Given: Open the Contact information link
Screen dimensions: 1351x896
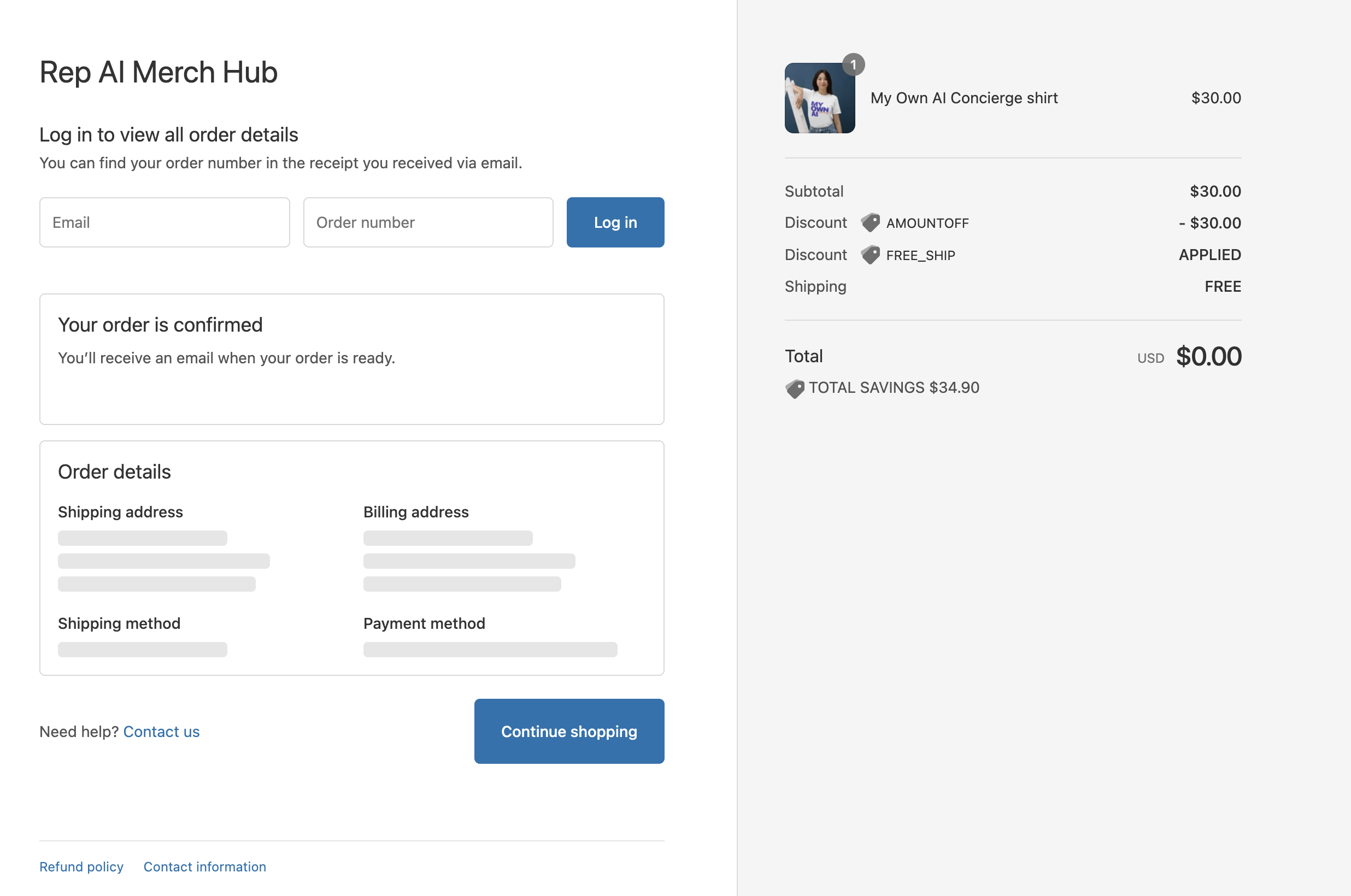Looking at the screenshot, I should click(204, 866).
